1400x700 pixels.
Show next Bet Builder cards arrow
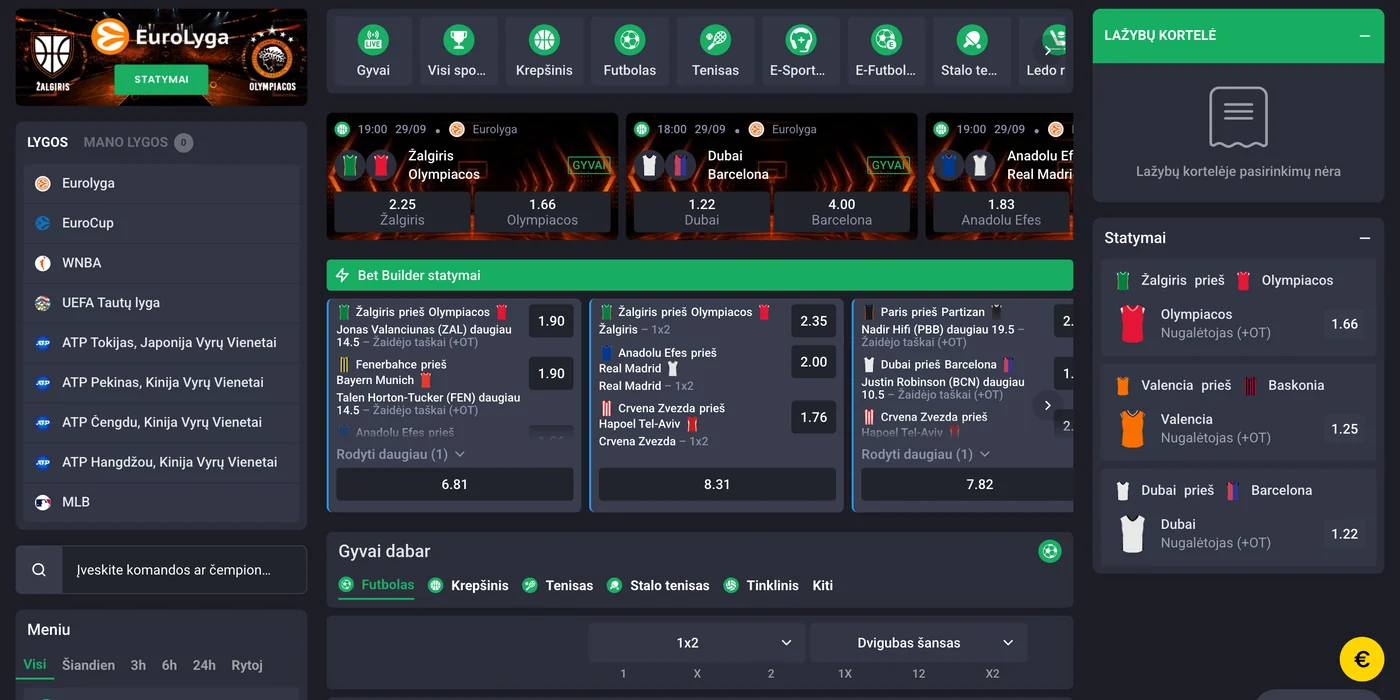[x=1047, y=405]
